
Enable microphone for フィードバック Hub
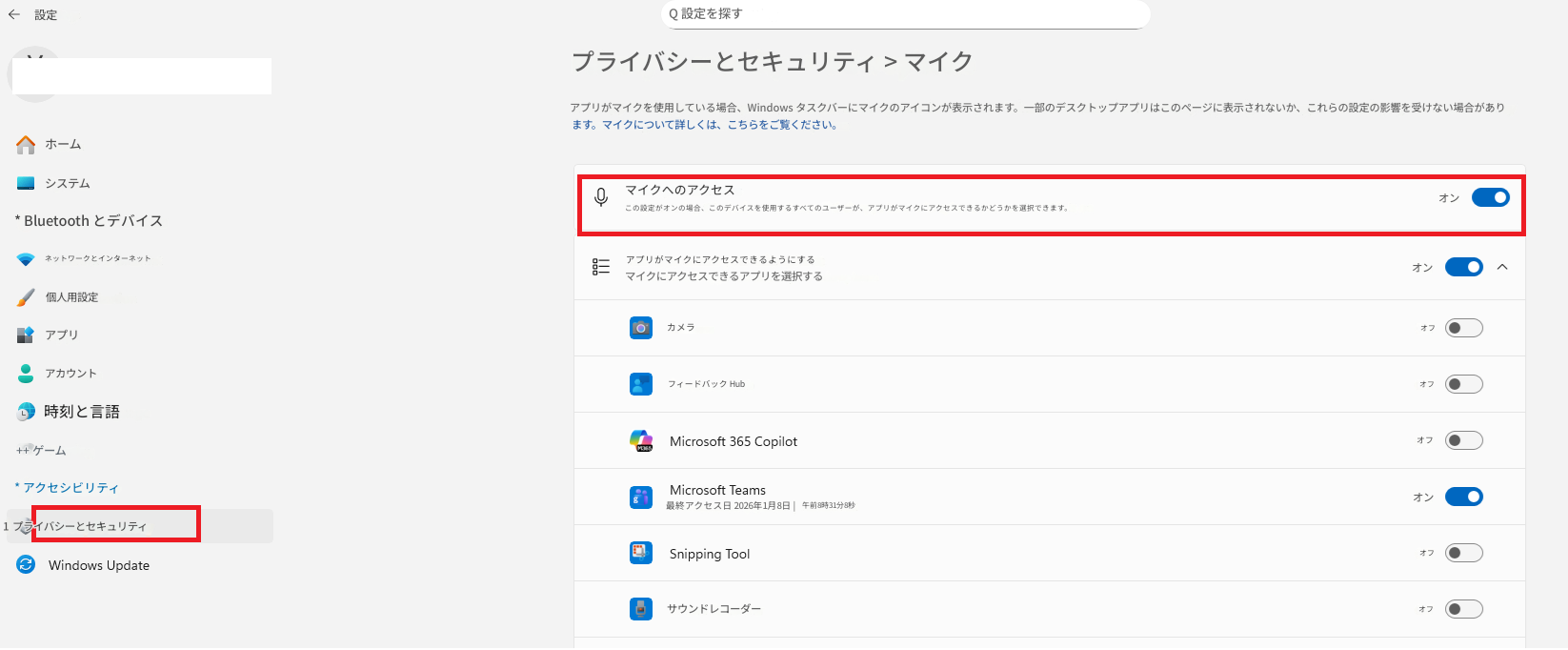[x=1464, y=384]
